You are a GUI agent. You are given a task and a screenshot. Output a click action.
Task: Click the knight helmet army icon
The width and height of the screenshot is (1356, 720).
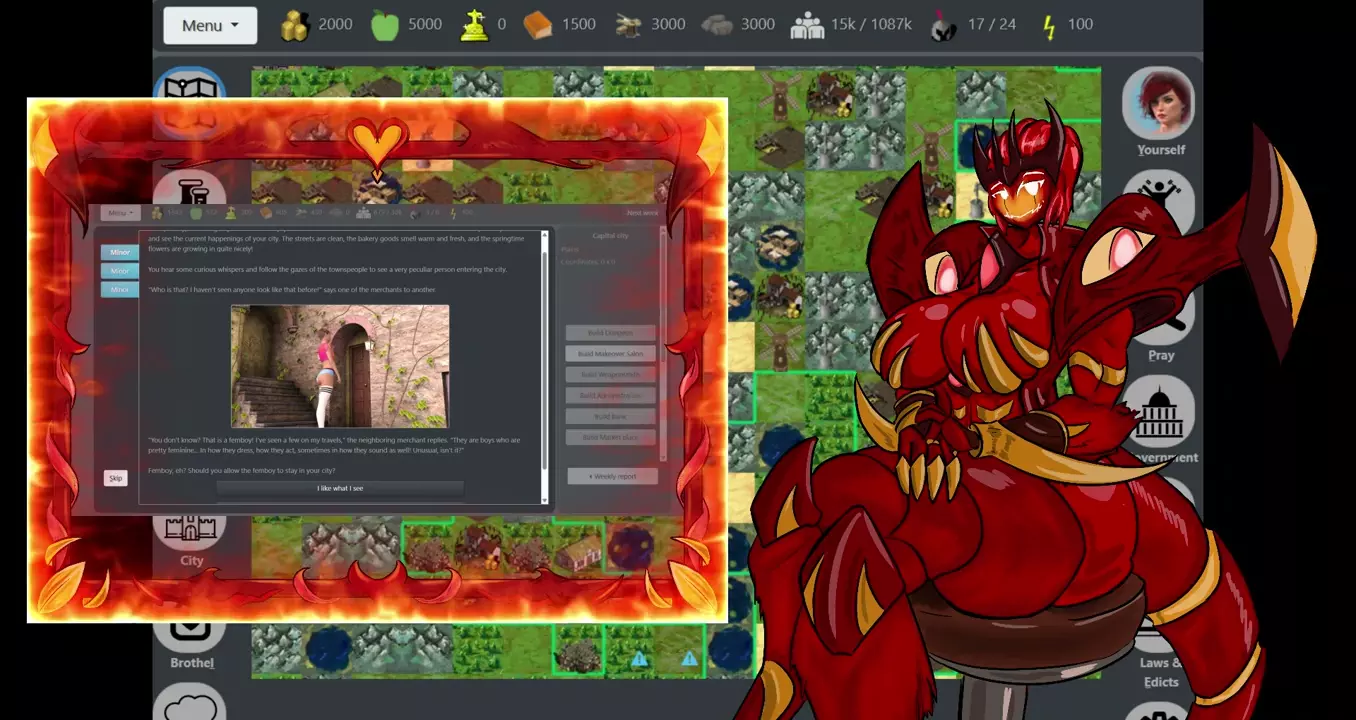click(942, 25)
